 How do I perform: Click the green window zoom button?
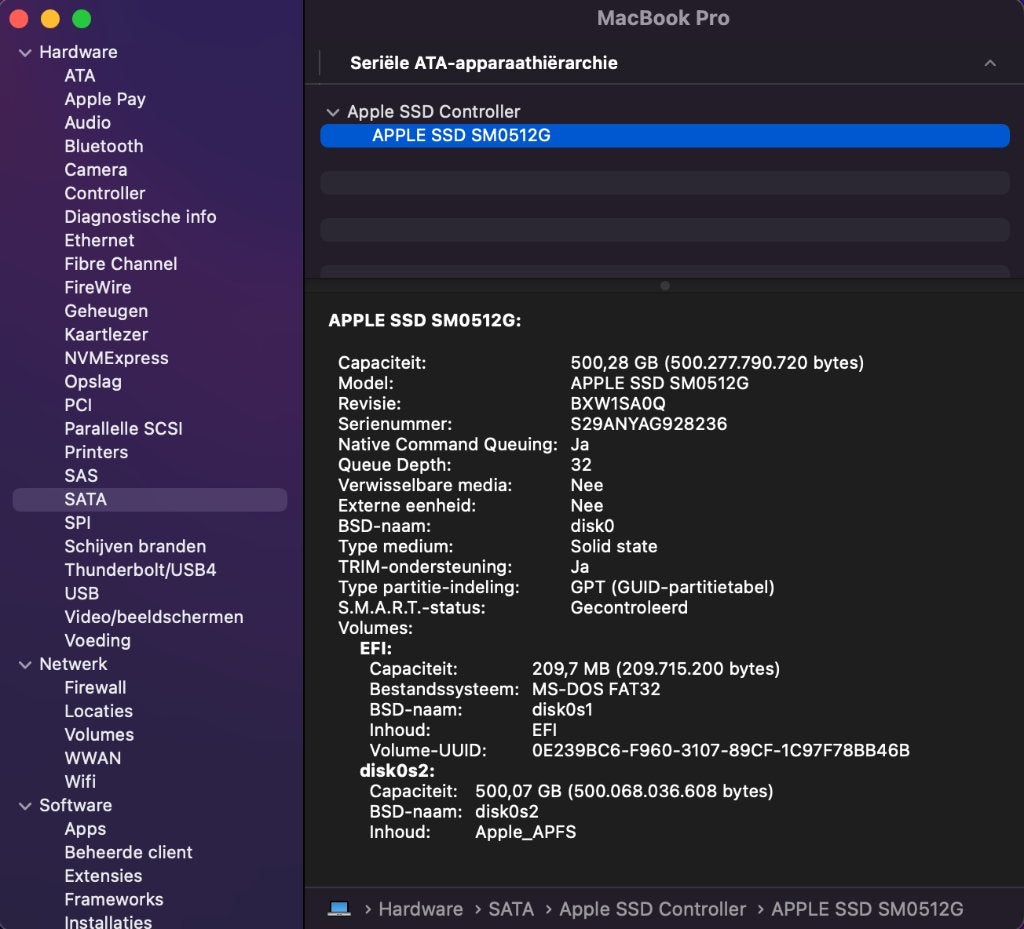(x=82, y=19)
